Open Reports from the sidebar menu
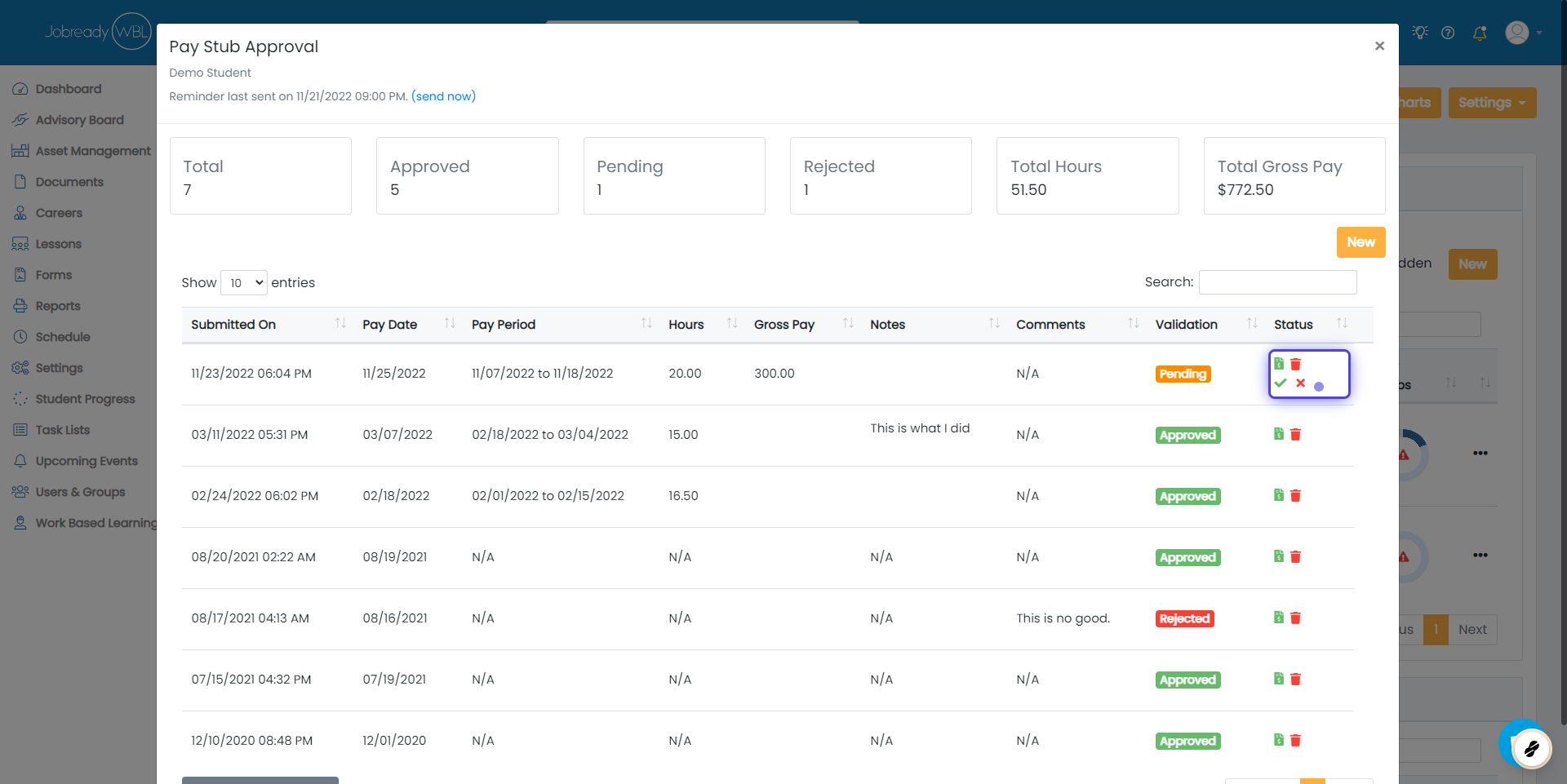This screenshot has height=784, width=1567. [x=58, y=306]
